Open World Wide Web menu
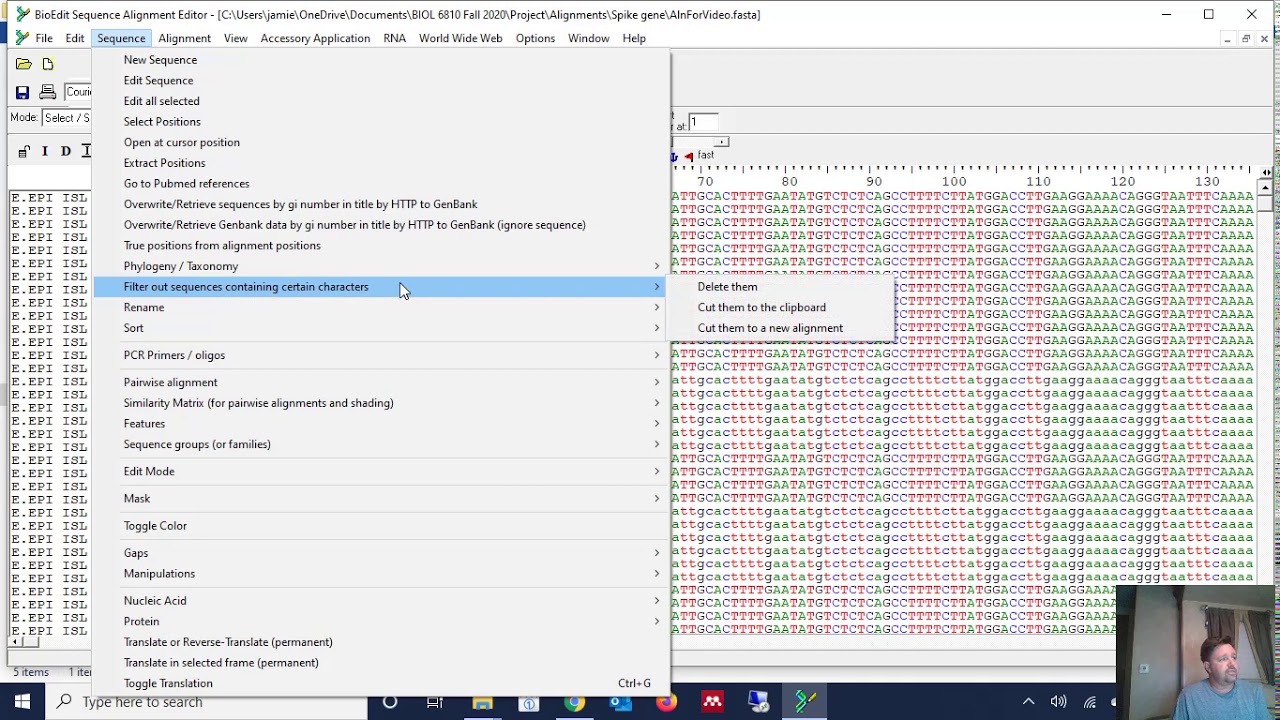 coord(460,38)
